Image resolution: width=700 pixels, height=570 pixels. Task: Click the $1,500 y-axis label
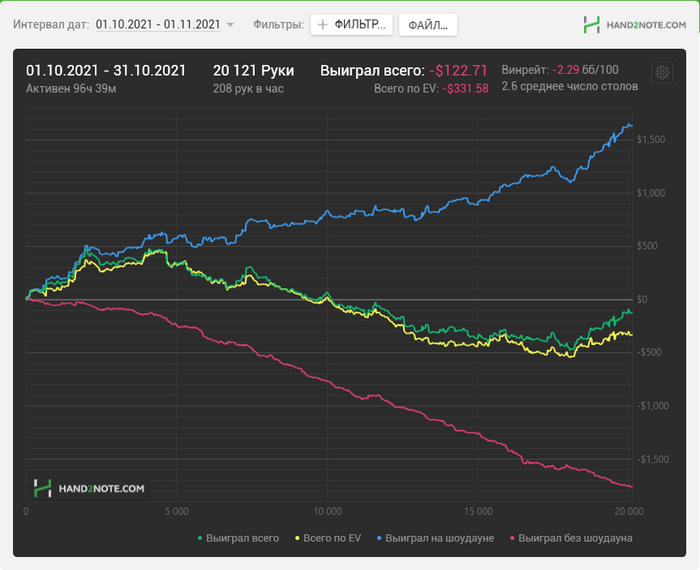pos(651,140)
